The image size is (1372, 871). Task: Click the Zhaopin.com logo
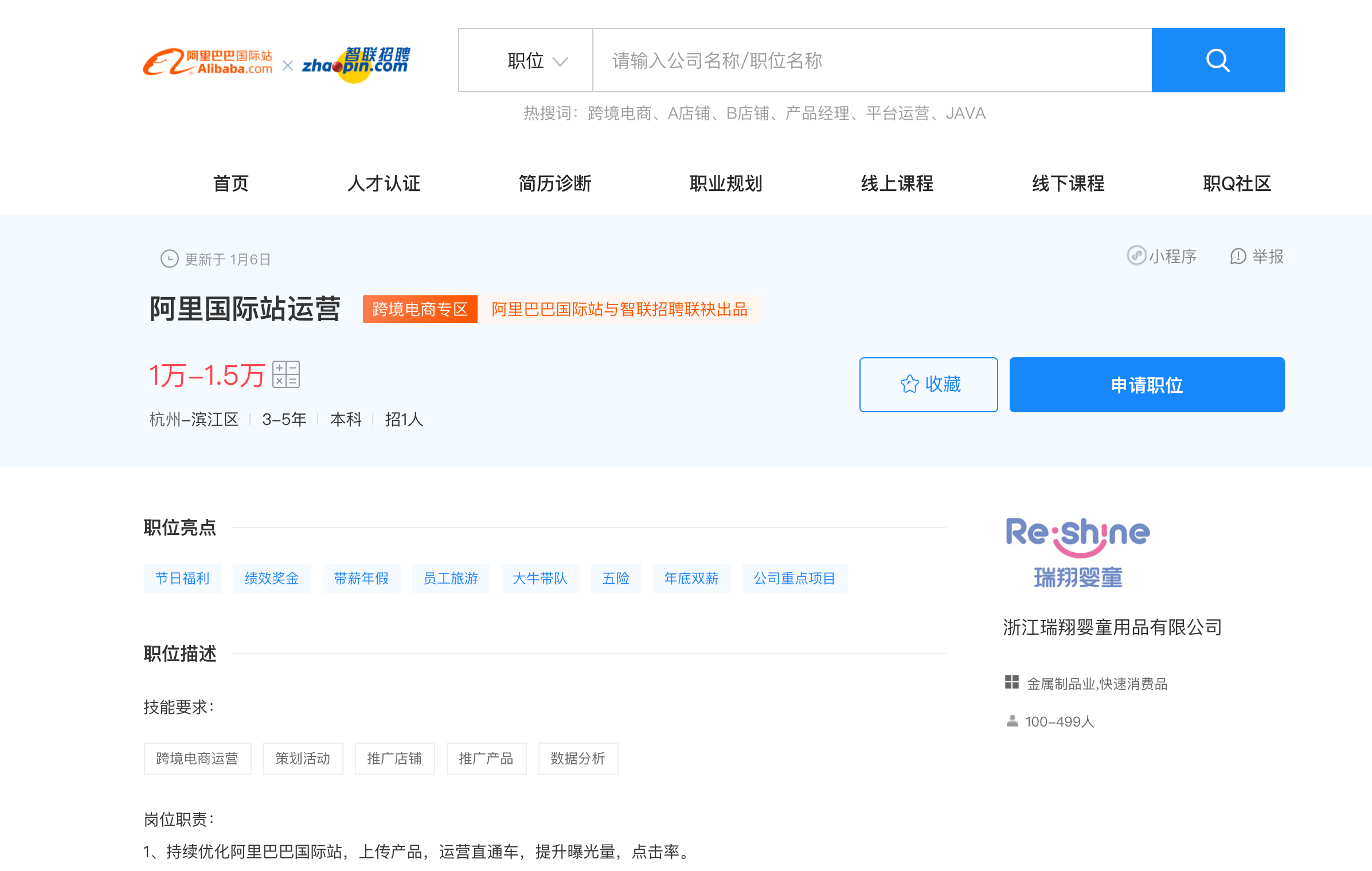[356, 64]
